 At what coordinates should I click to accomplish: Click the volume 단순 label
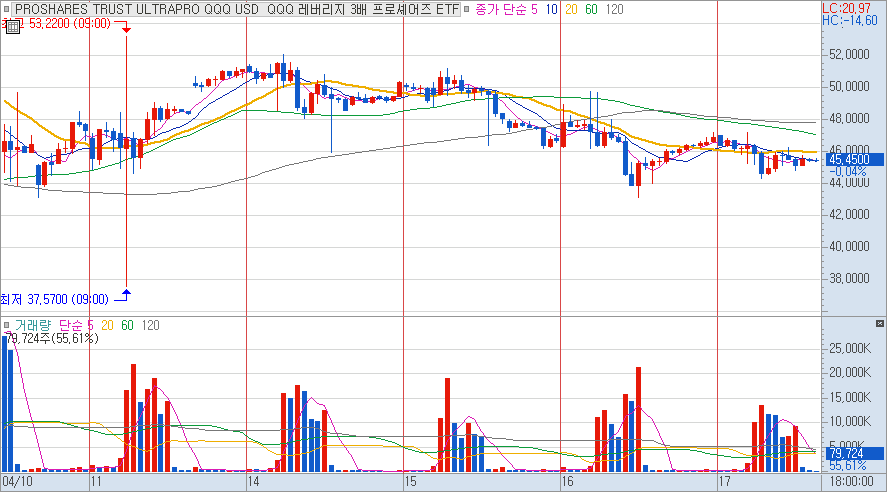pyautogui.click(x=76, y=325)
